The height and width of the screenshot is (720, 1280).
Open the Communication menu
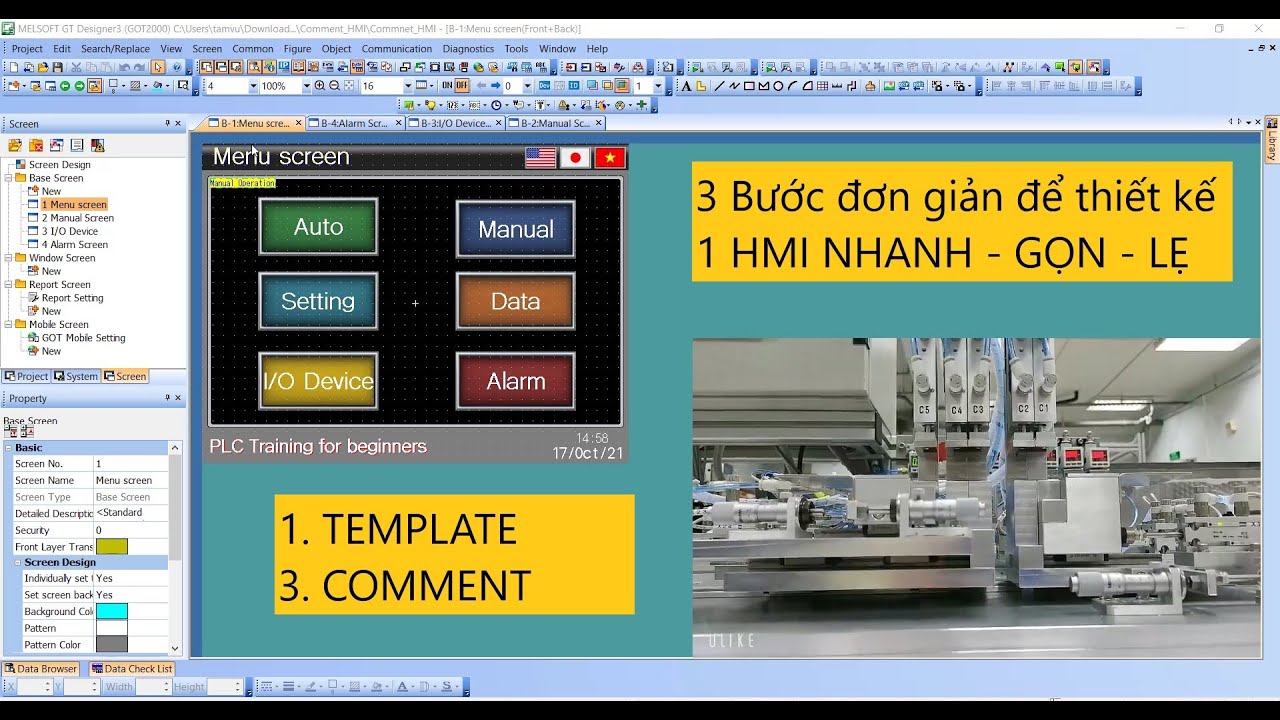click(397, 48)
